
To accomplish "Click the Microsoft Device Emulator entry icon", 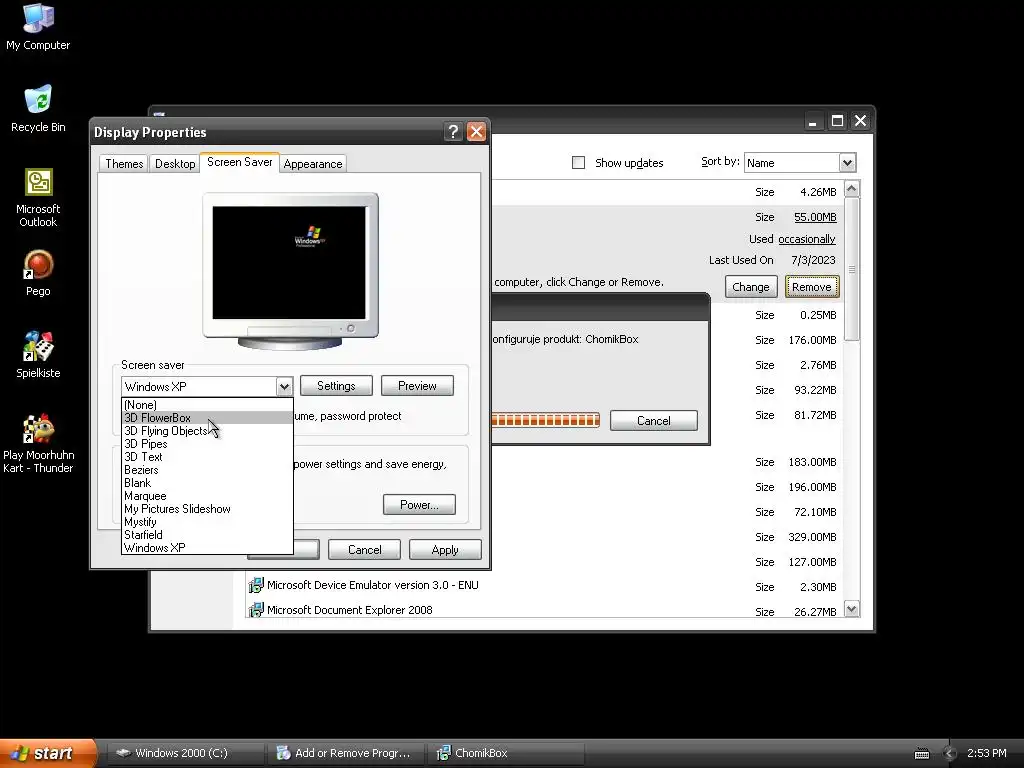I will 255,585.
